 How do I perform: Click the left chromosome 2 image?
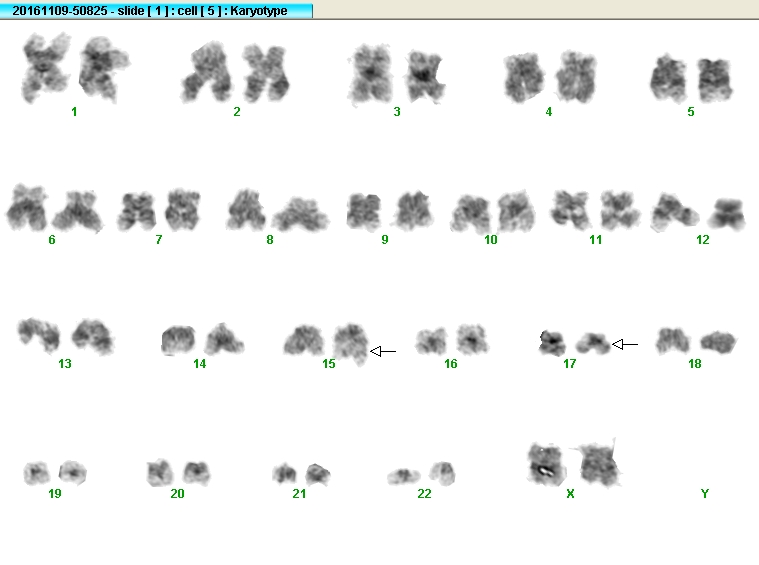[x=207, y=72]
